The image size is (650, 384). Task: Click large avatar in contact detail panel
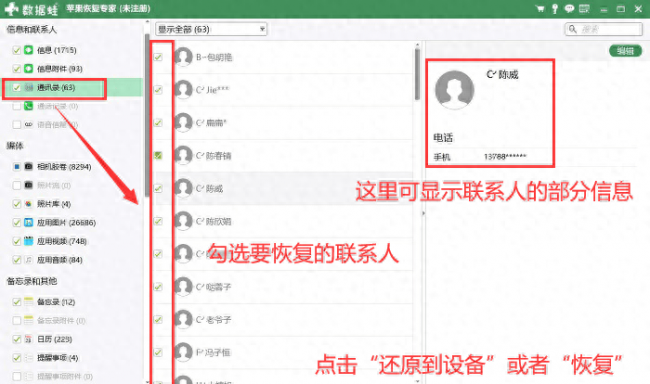[454, 90]
